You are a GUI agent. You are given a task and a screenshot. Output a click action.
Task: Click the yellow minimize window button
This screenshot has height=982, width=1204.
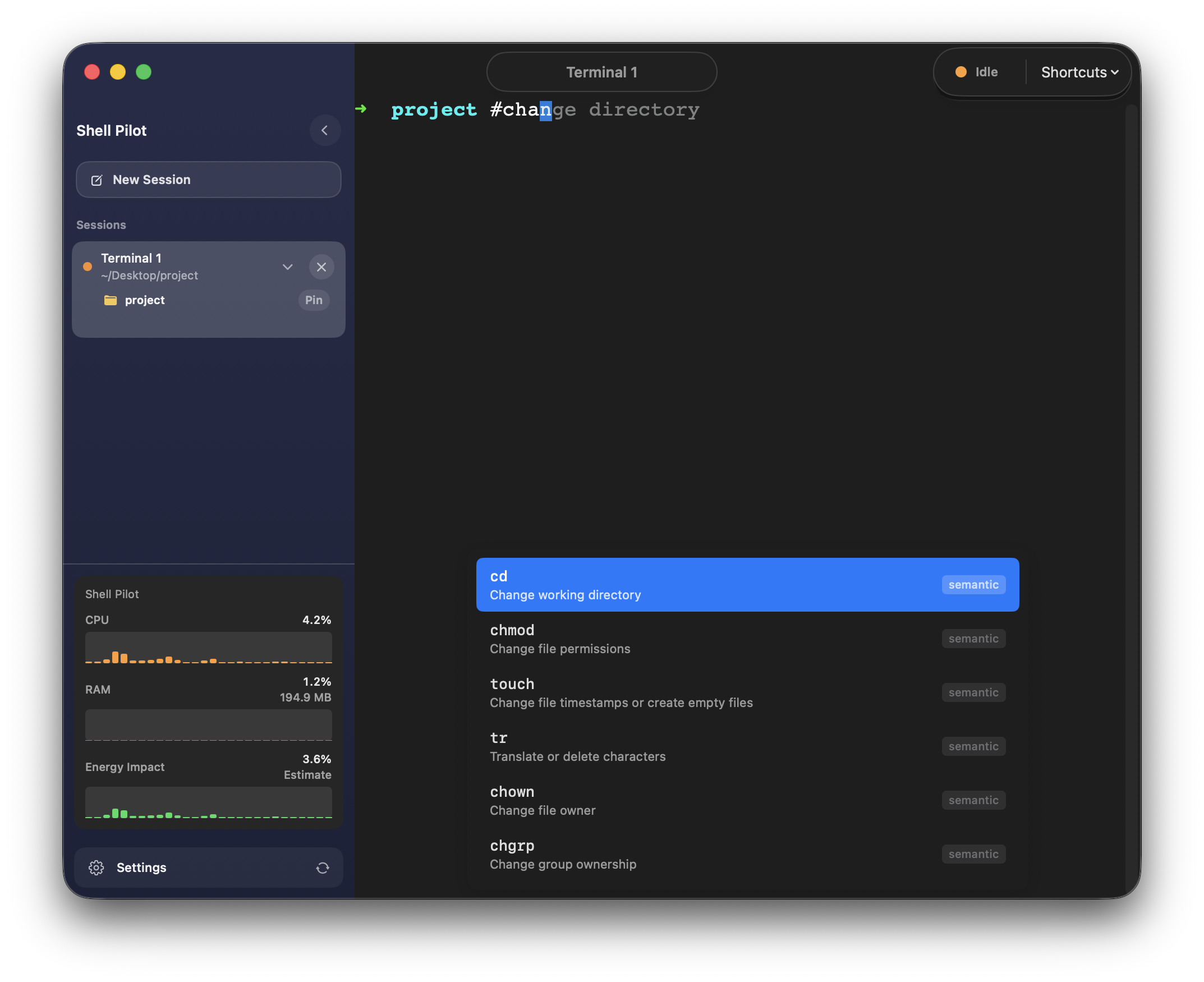[x=118, y=72]
